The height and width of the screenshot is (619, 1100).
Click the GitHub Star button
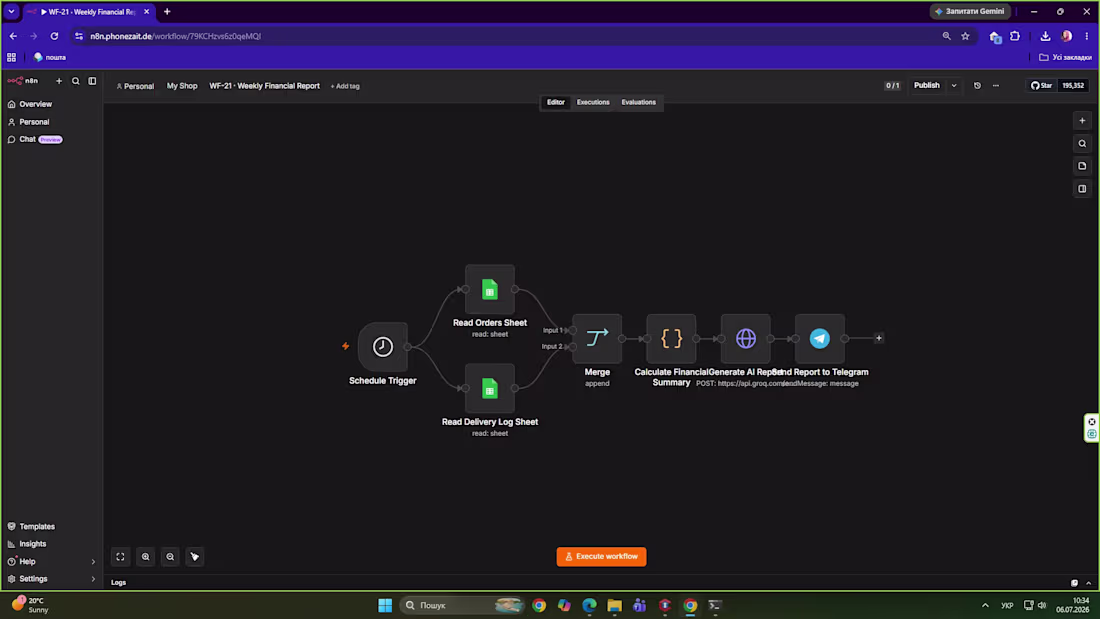(1041, 86)
